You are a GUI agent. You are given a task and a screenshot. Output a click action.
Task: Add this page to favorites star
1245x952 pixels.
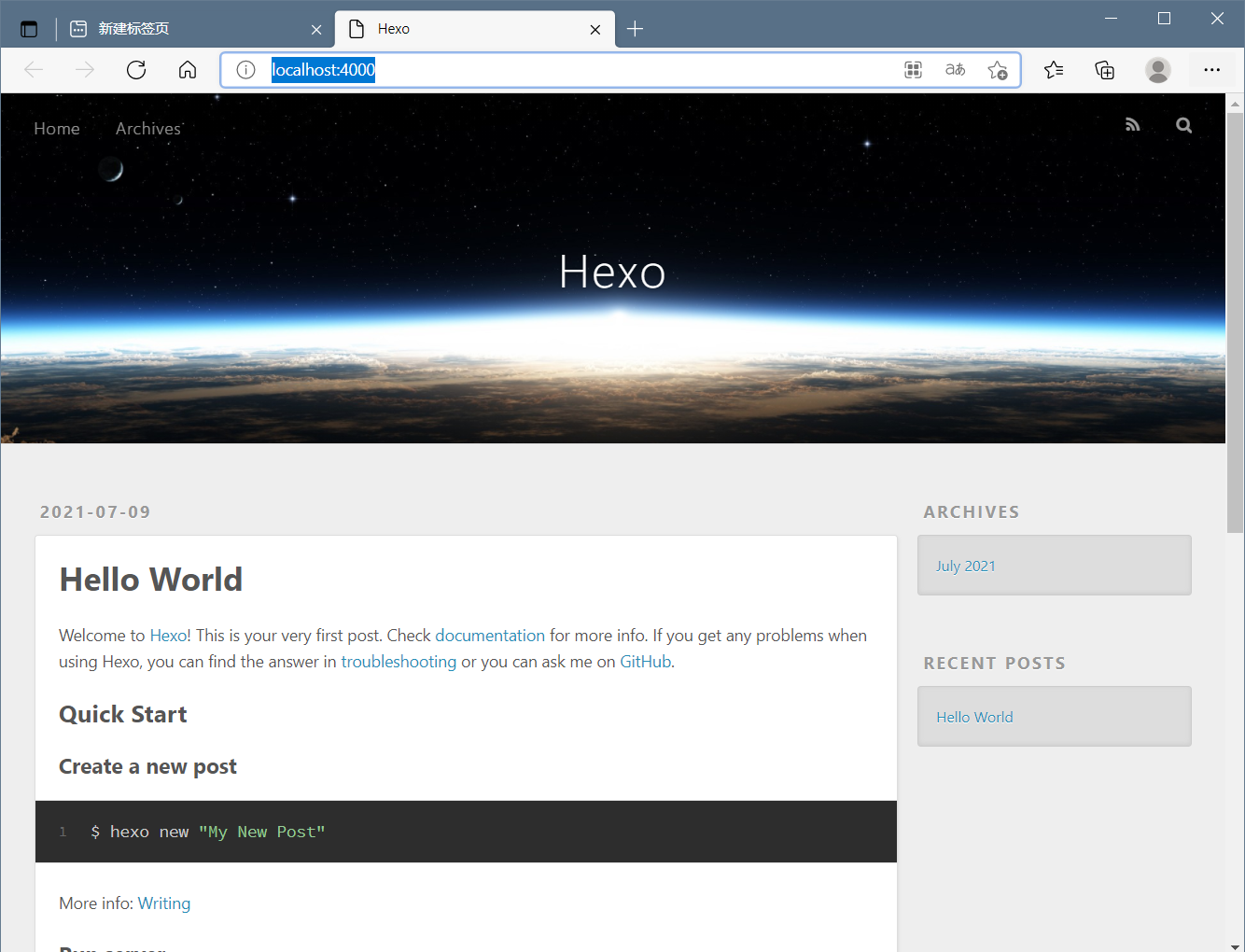click(x=998, y=70)
